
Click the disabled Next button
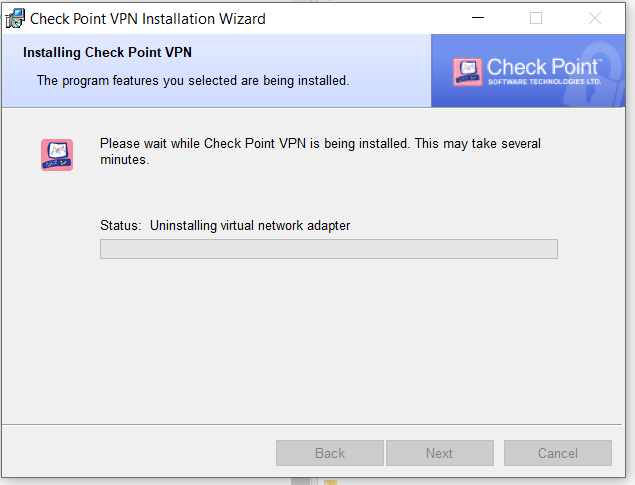pyautogui.click(x=439, y=453)
